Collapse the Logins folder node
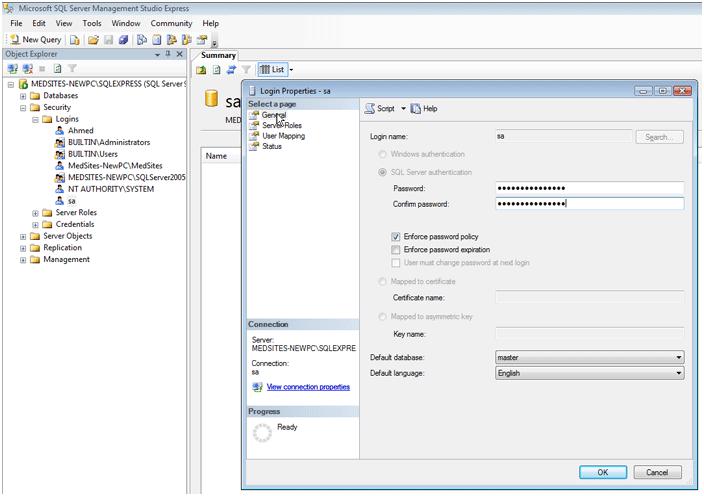The height and width of the screenshot is (496, 704). pyautogui.click(x=35, y=120)
